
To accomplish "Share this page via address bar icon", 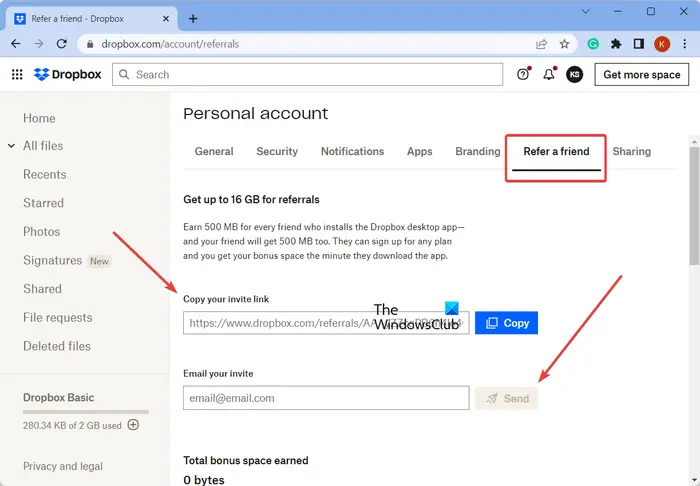I will pyautogui.click(x=542, y=44).
